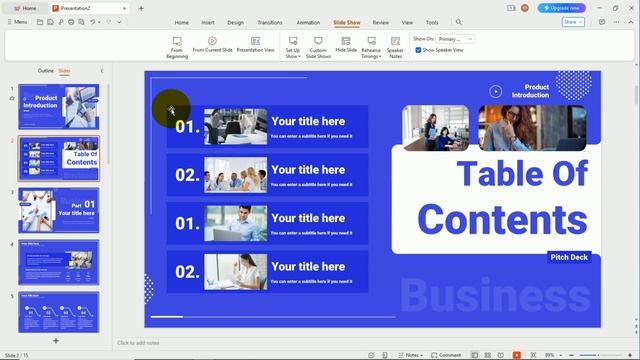Click the zoom in plus button
The width and height of the screenshot is (640, 360).
[630, 355]
